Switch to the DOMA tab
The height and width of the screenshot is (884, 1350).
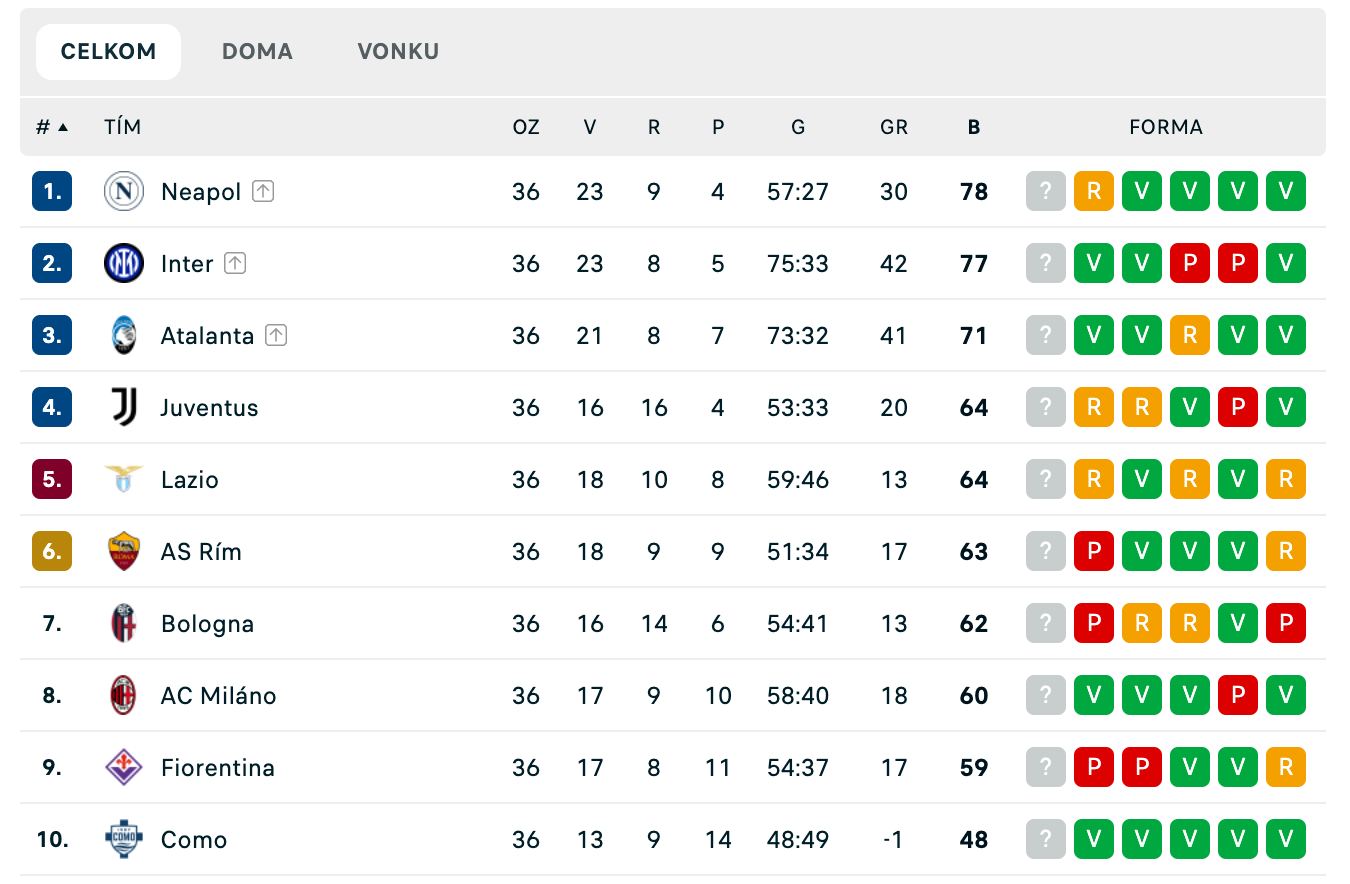257,52
